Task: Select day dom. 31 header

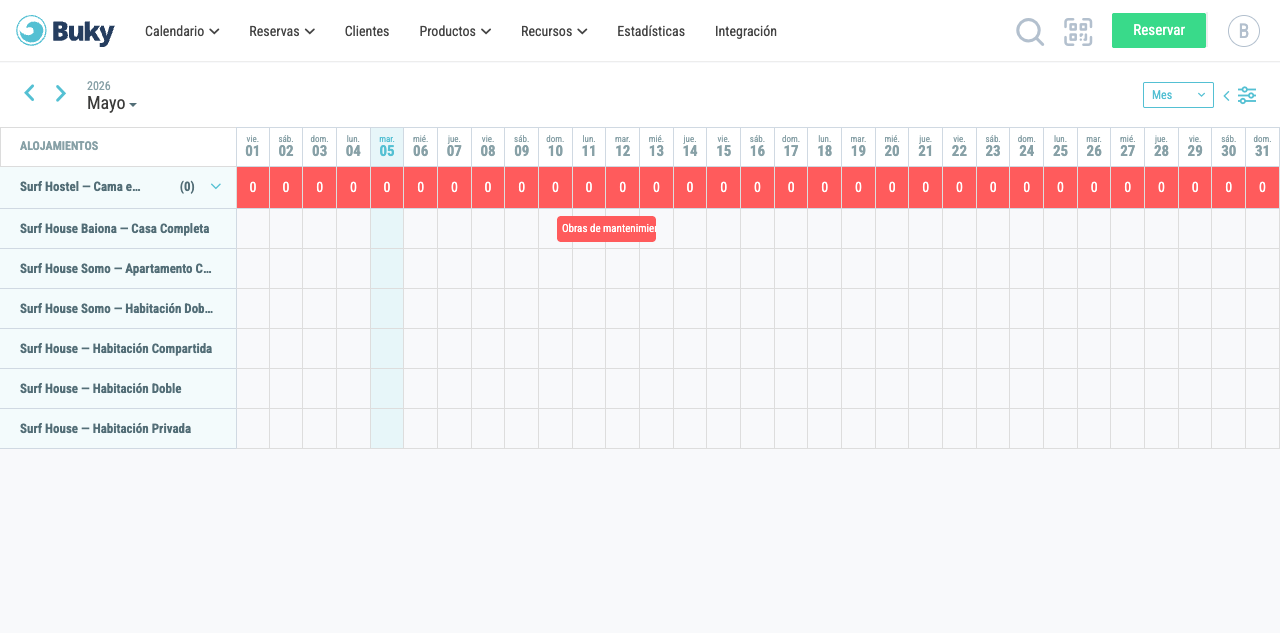Action: click(1262, 147)
